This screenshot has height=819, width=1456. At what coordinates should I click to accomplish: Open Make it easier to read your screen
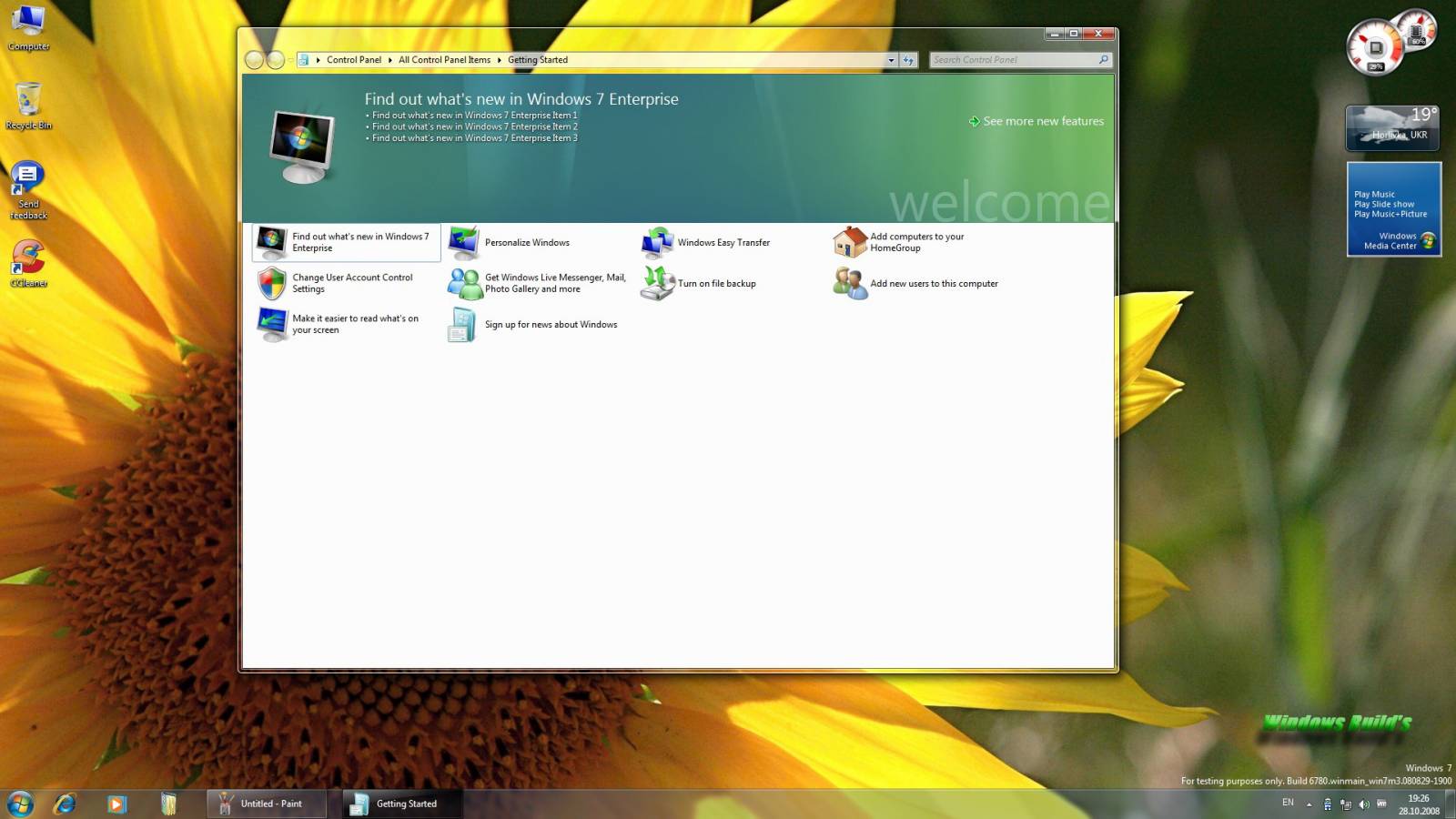point(339,324)
